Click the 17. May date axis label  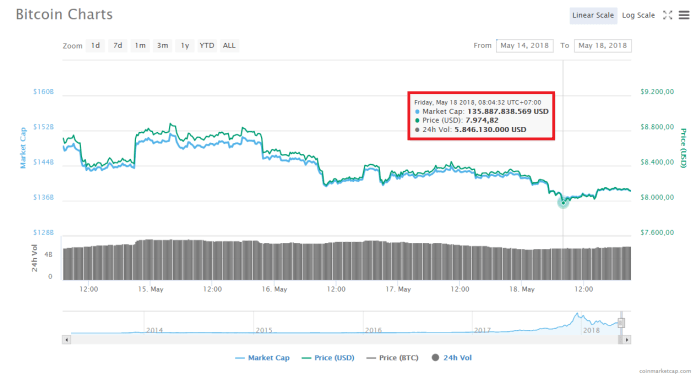click(x=398, y=289)
